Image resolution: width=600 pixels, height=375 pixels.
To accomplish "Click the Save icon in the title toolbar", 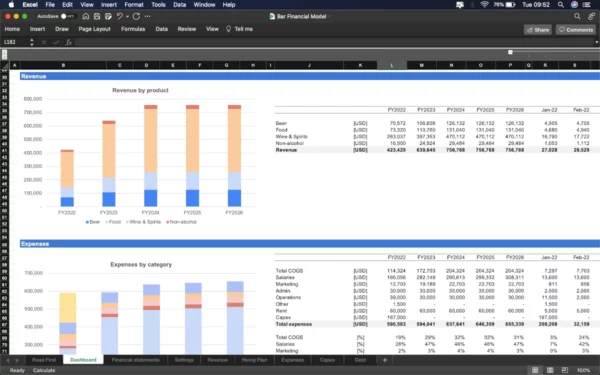I will 97,16.
